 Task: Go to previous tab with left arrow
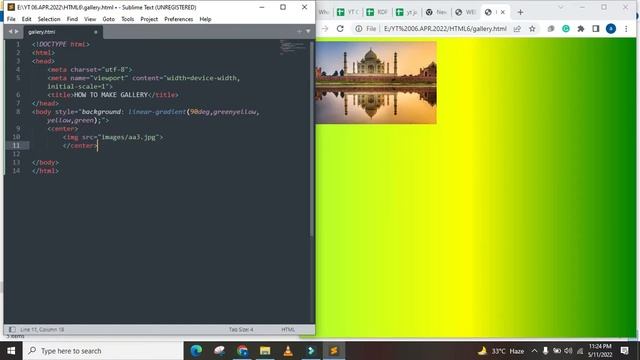(10, 31)
